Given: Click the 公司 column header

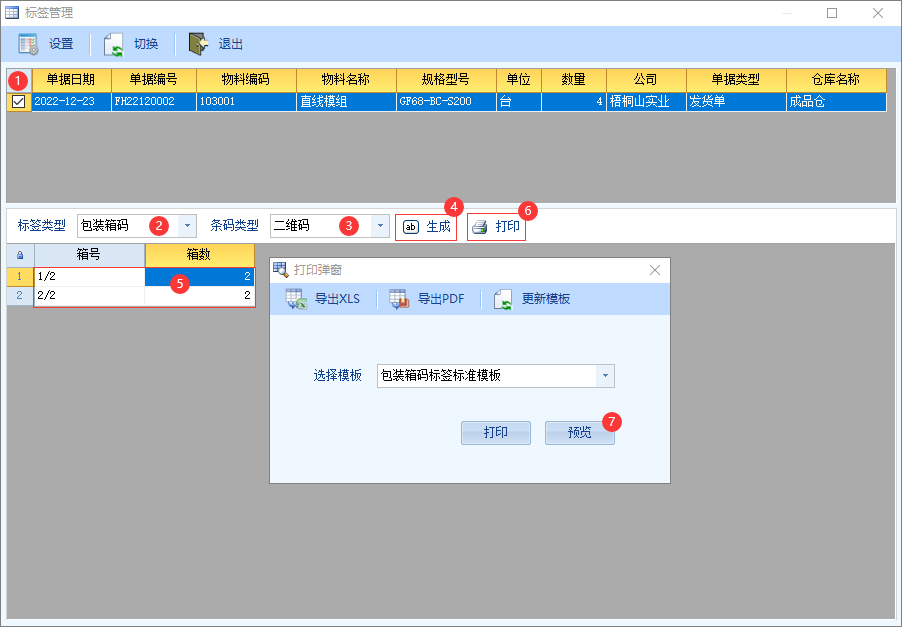Looking at the screenshot, I should [646, 80].
